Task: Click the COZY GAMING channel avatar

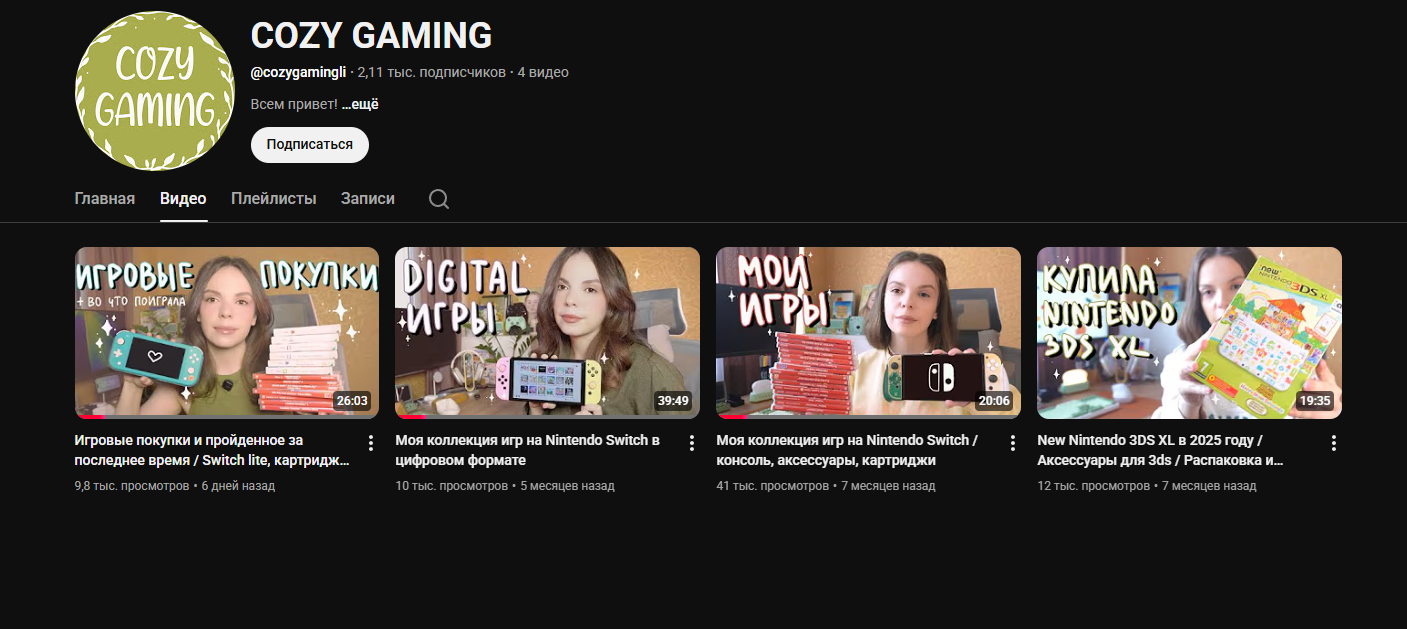Action: (153, 92)
